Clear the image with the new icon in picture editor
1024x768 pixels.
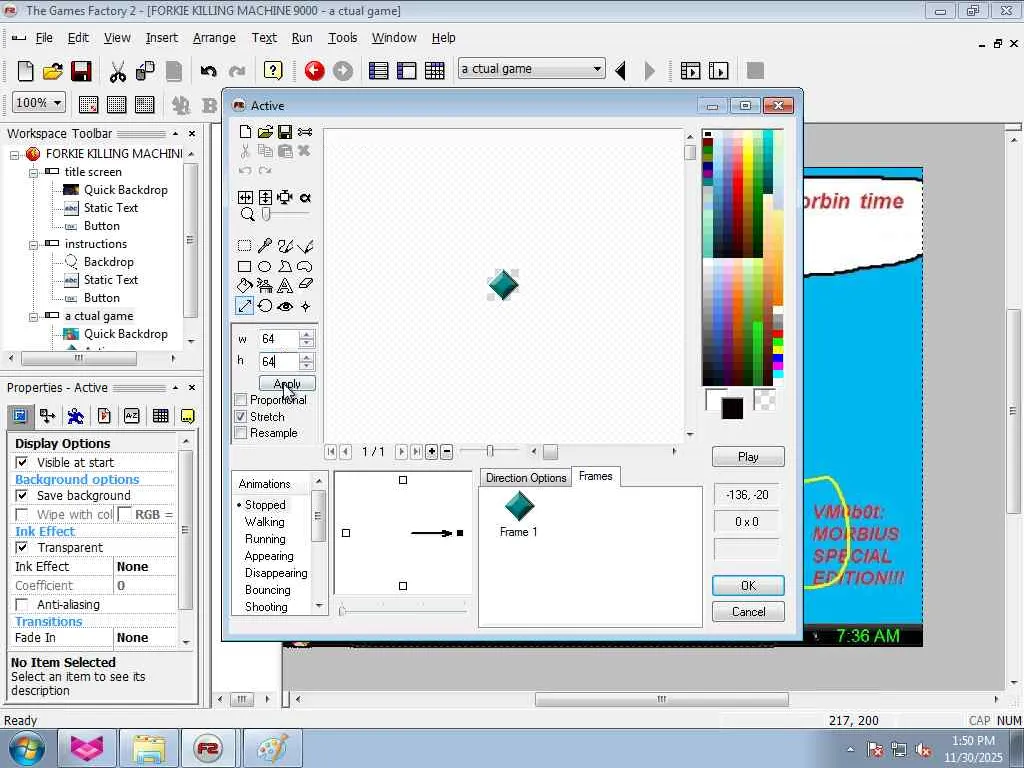pyautogui.click(x=245, y=132)
